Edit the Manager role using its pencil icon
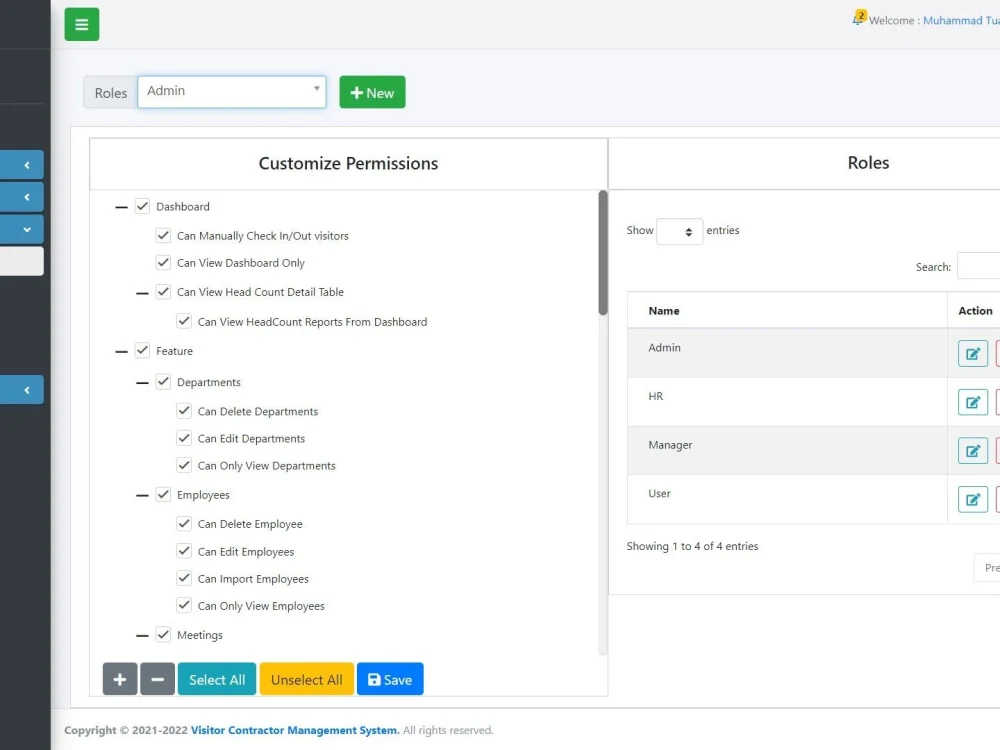The image size is (1000, 750). (x=972, y=450)
